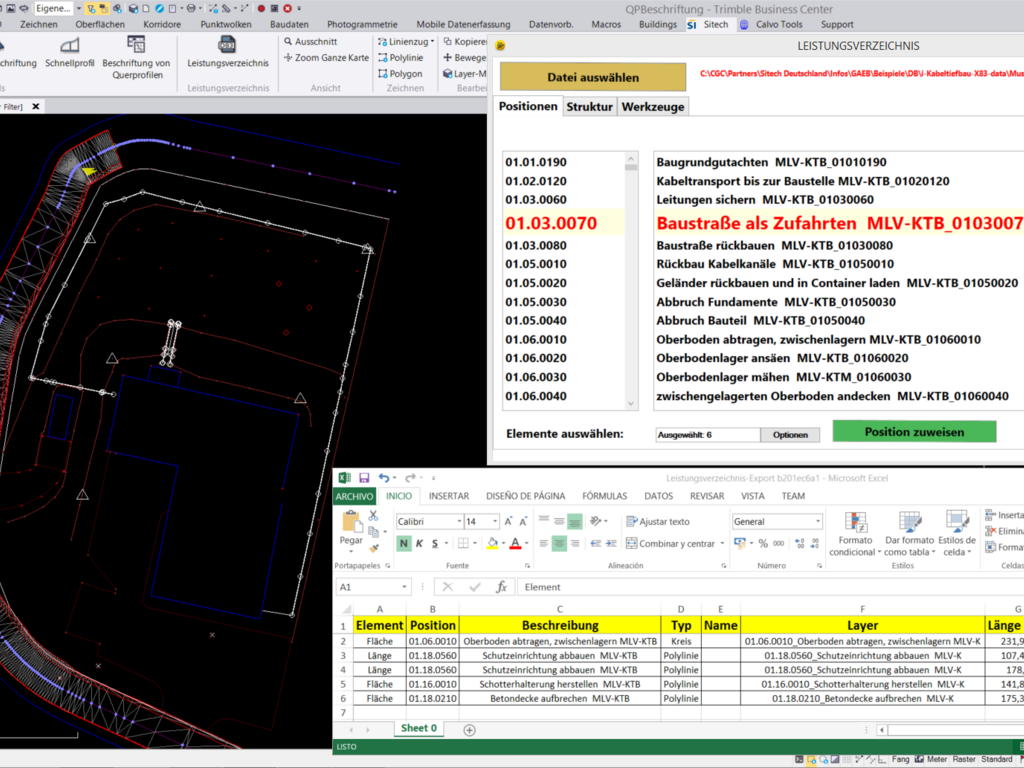Apply the red font color swatch

[516, 543]
